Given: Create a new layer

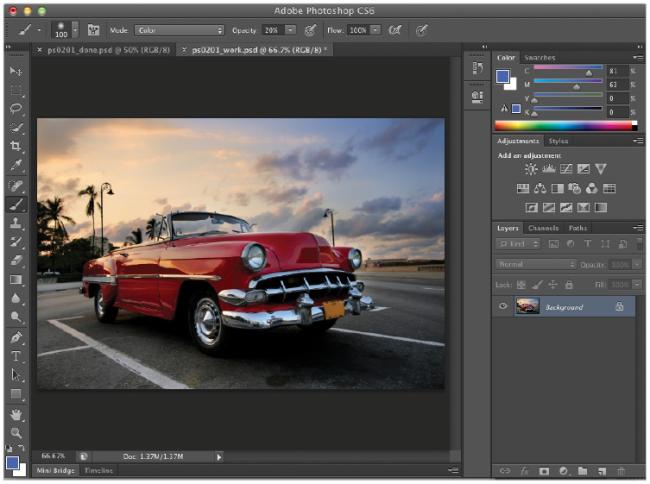Looking at the screenshot, I should 602,471.
